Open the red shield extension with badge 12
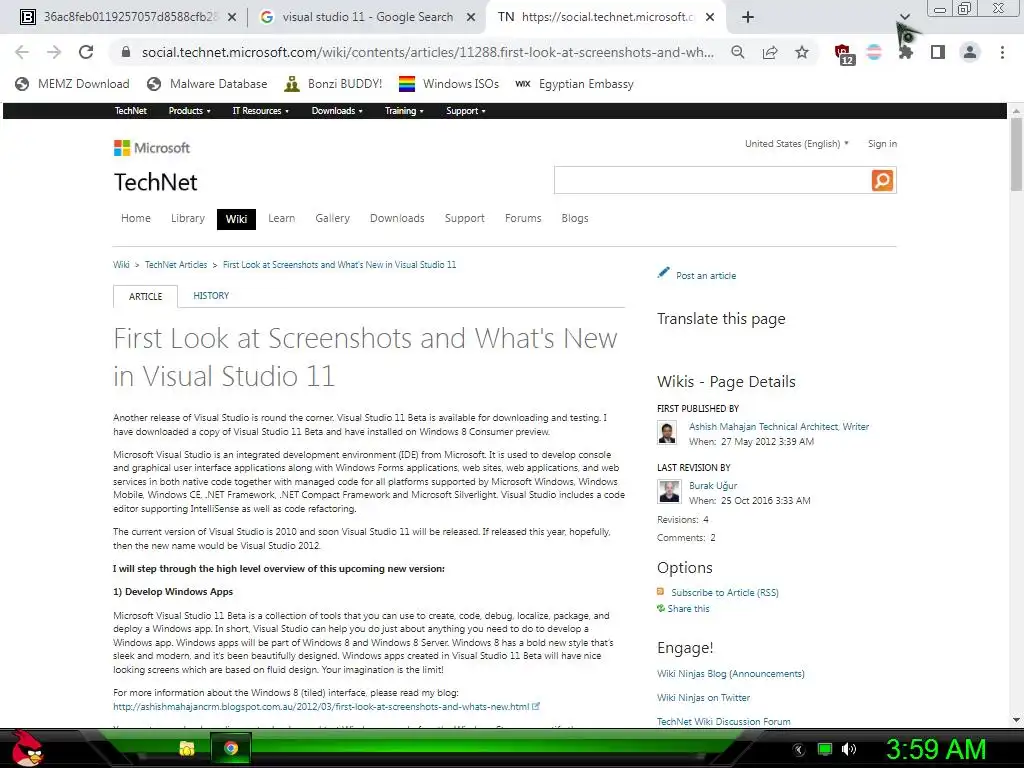The height and width of the screenshot is (768, 1024). [x=843, y=54]
